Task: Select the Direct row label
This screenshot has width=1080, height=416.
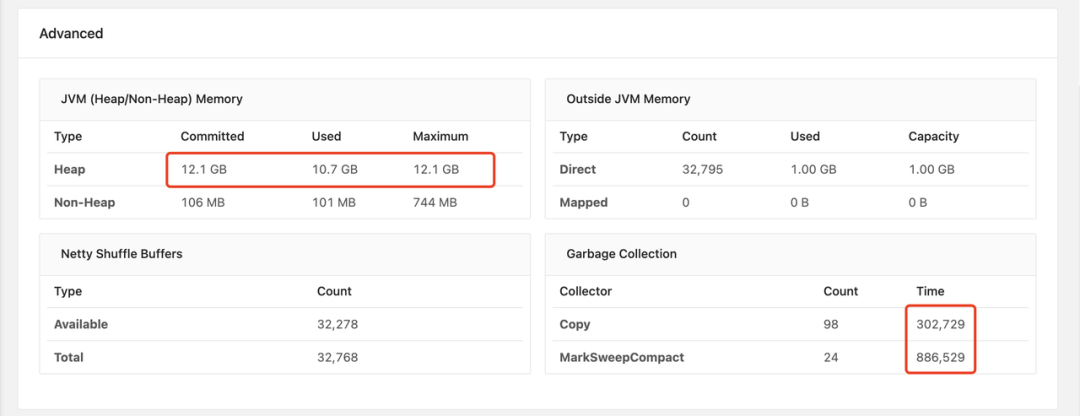Action: point(578,170)
